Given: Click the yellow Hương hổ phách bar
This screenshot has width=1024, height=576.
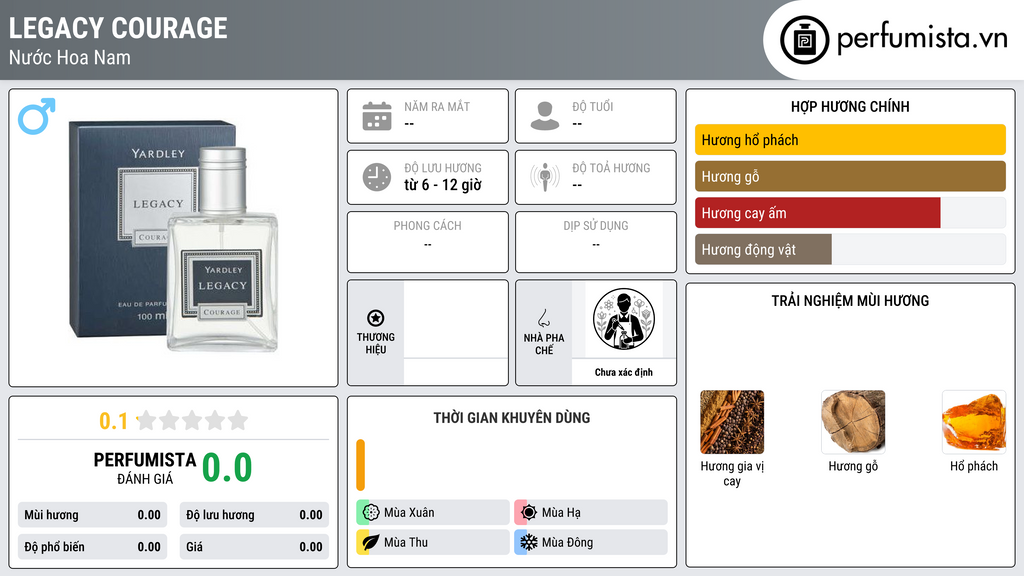Looking at the screenshot, I should (x=850, y=140).
